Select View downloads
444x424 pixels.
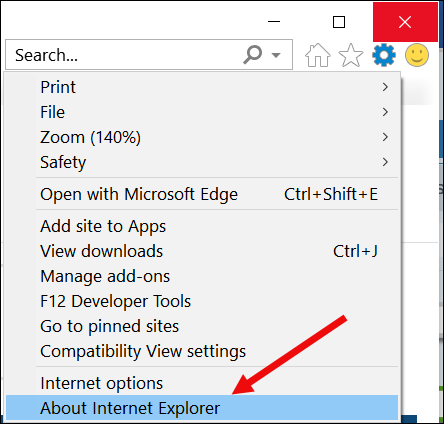pos(202,251)
